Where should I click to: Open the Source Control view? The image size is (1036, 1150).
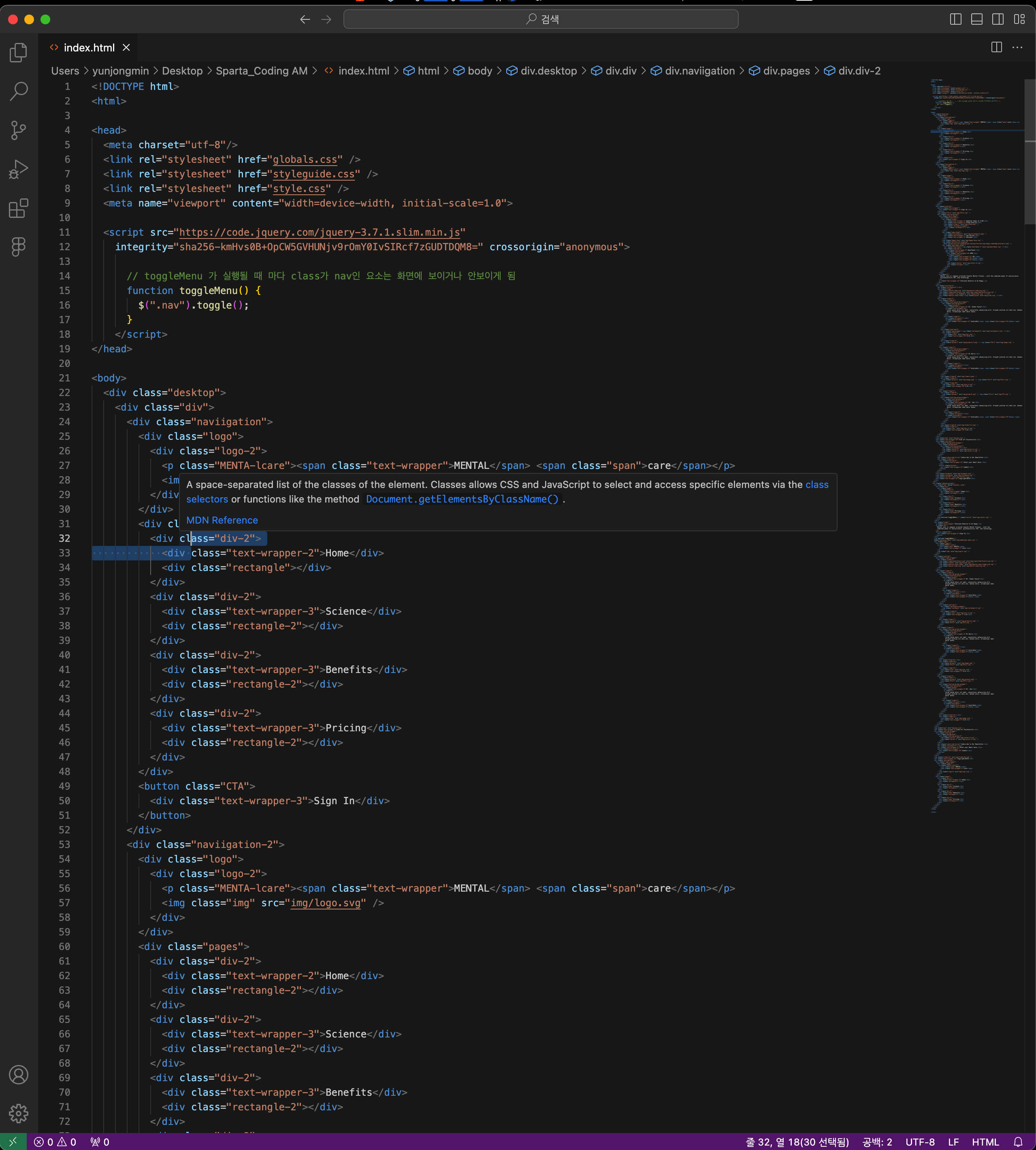click(x=19, y=130)
